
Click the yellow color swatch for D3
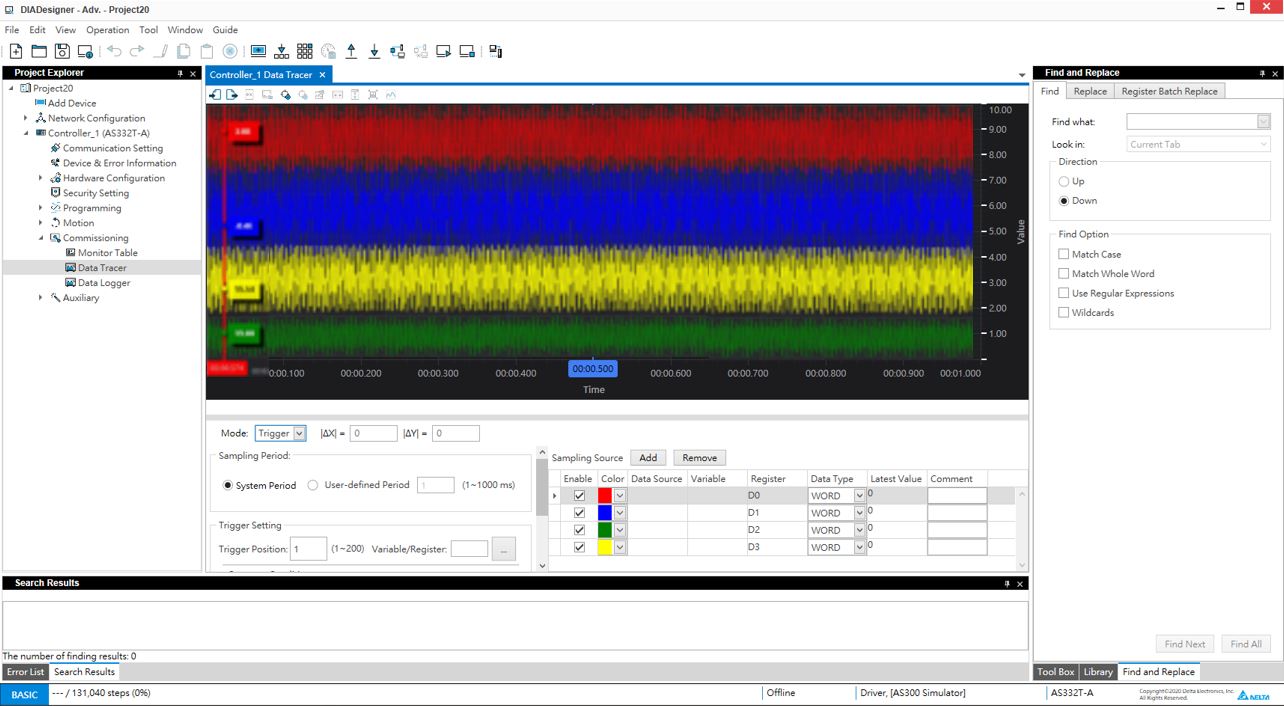tap(604, 547)
